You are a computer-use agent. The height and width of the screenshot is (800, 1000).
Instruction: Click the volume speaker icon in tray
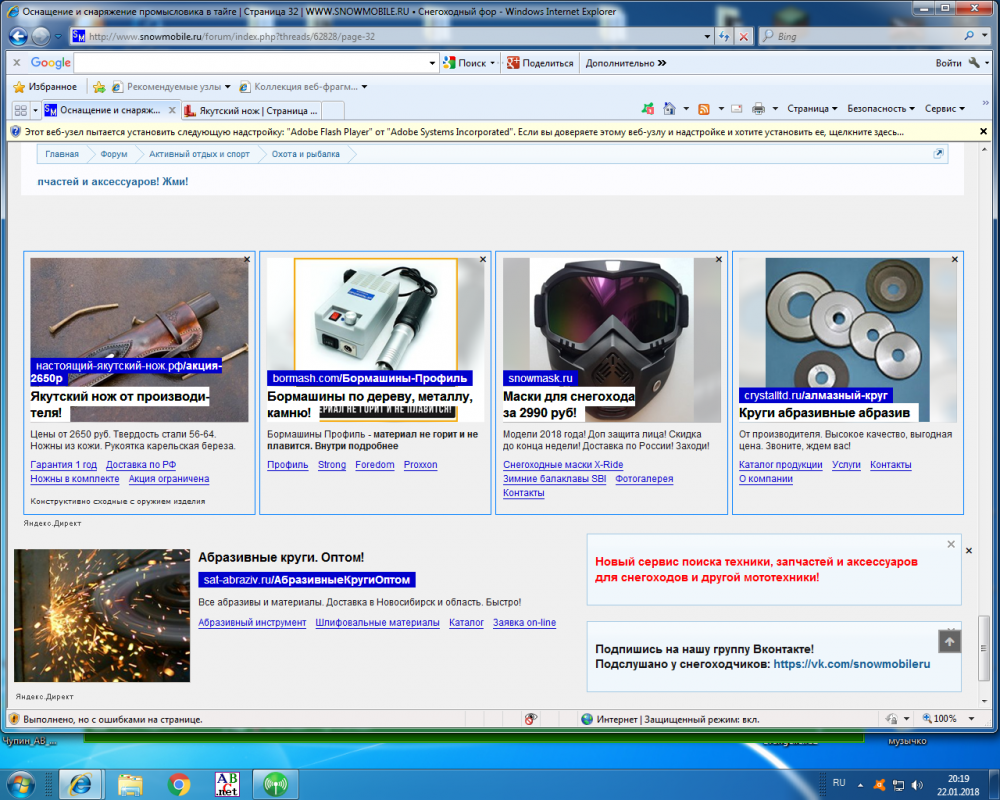[918, 783]
